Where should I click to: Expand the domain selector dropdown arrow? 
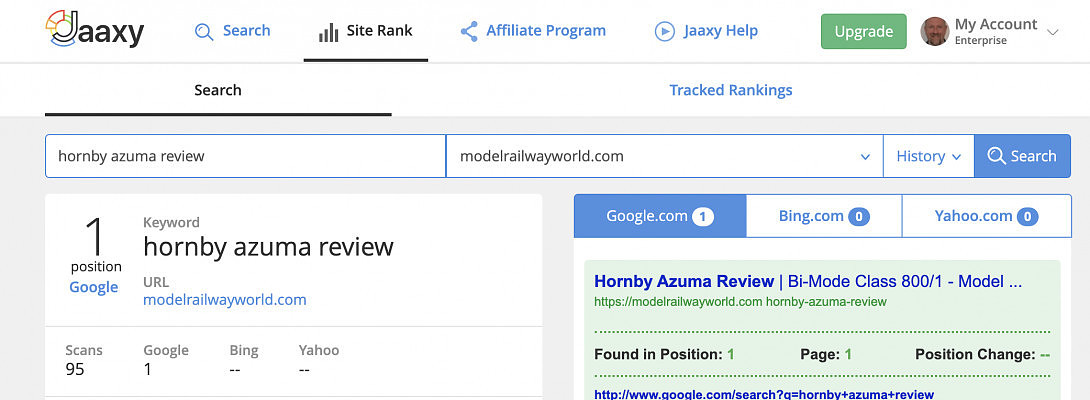pyautogui.click(x=865, y=157)
